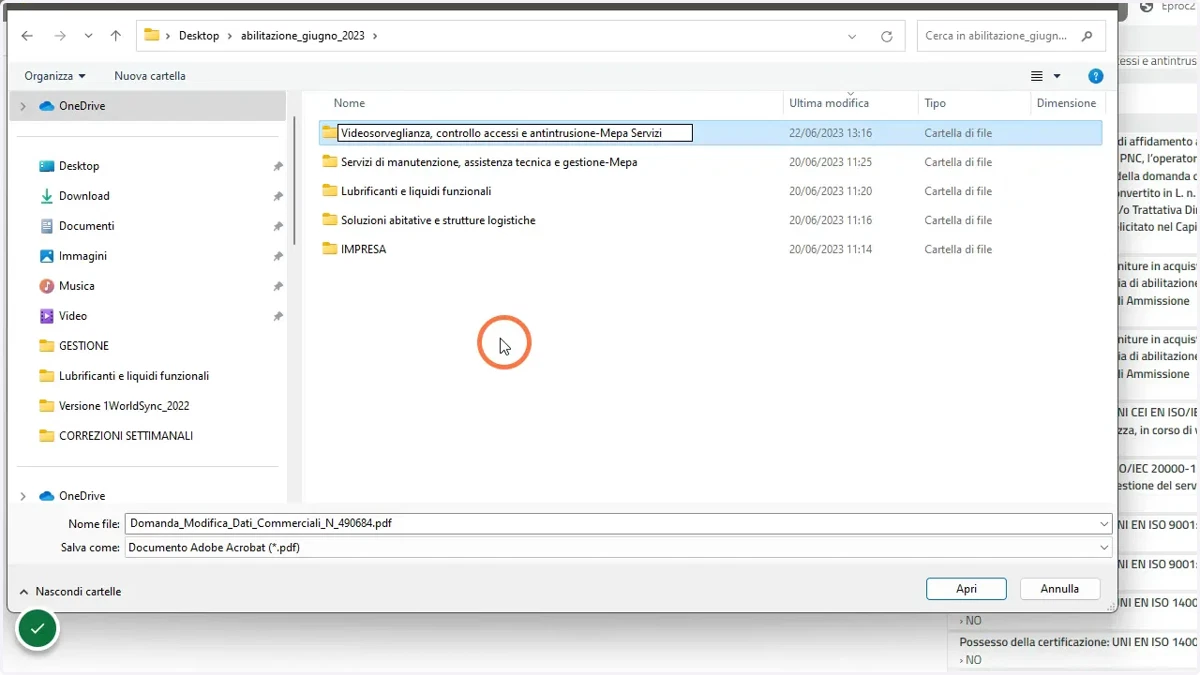Open the Video sidebar folder
Image resolution: width=1200 pixels, height=675 pixels.
[x=72, y=316]
